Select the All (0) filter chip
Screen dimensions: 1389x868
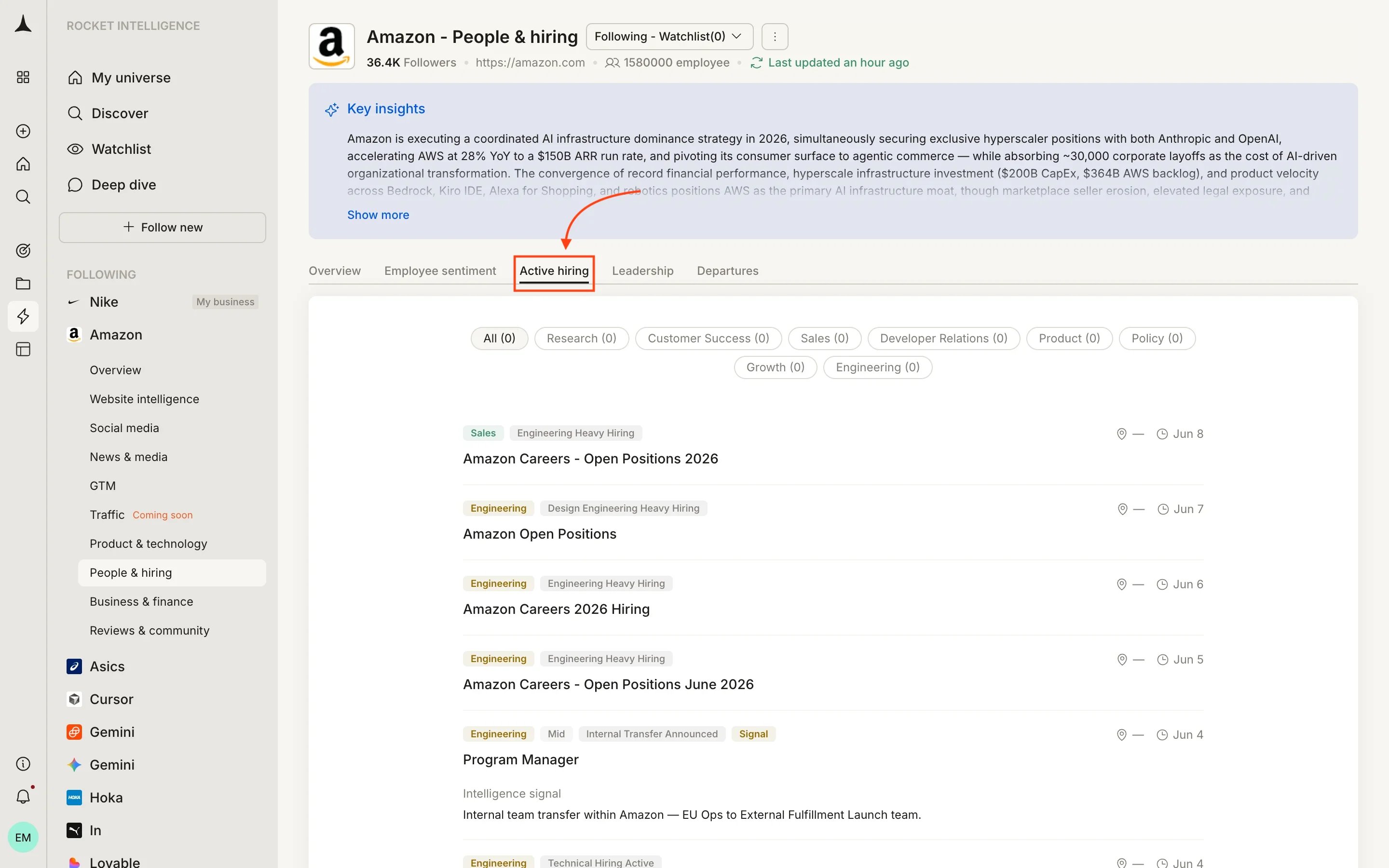click(499, 339)
